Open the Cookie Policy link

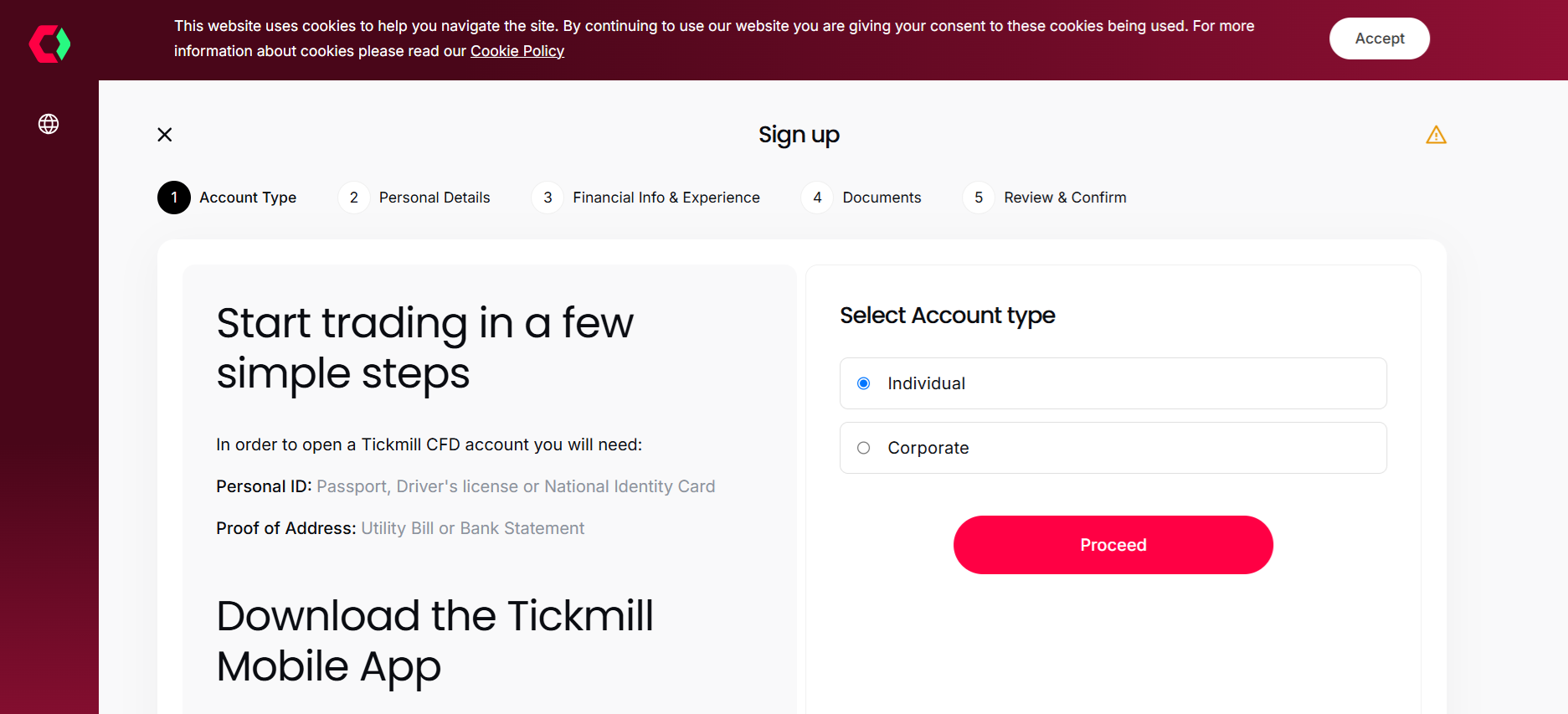(517, 51)
